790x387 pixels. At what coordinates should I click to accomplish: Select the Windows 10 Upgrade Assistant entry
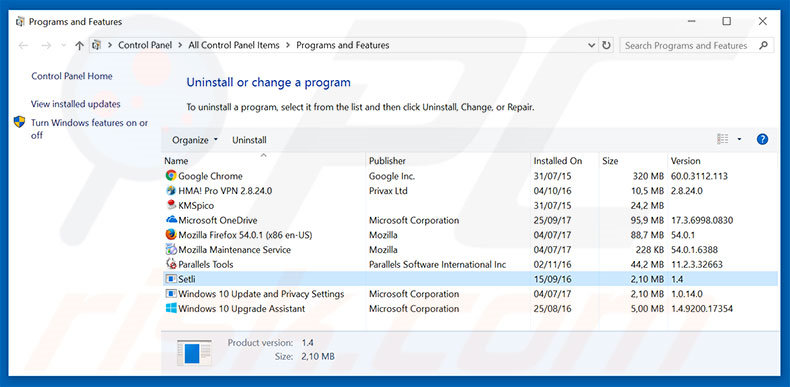click(241, 308)
